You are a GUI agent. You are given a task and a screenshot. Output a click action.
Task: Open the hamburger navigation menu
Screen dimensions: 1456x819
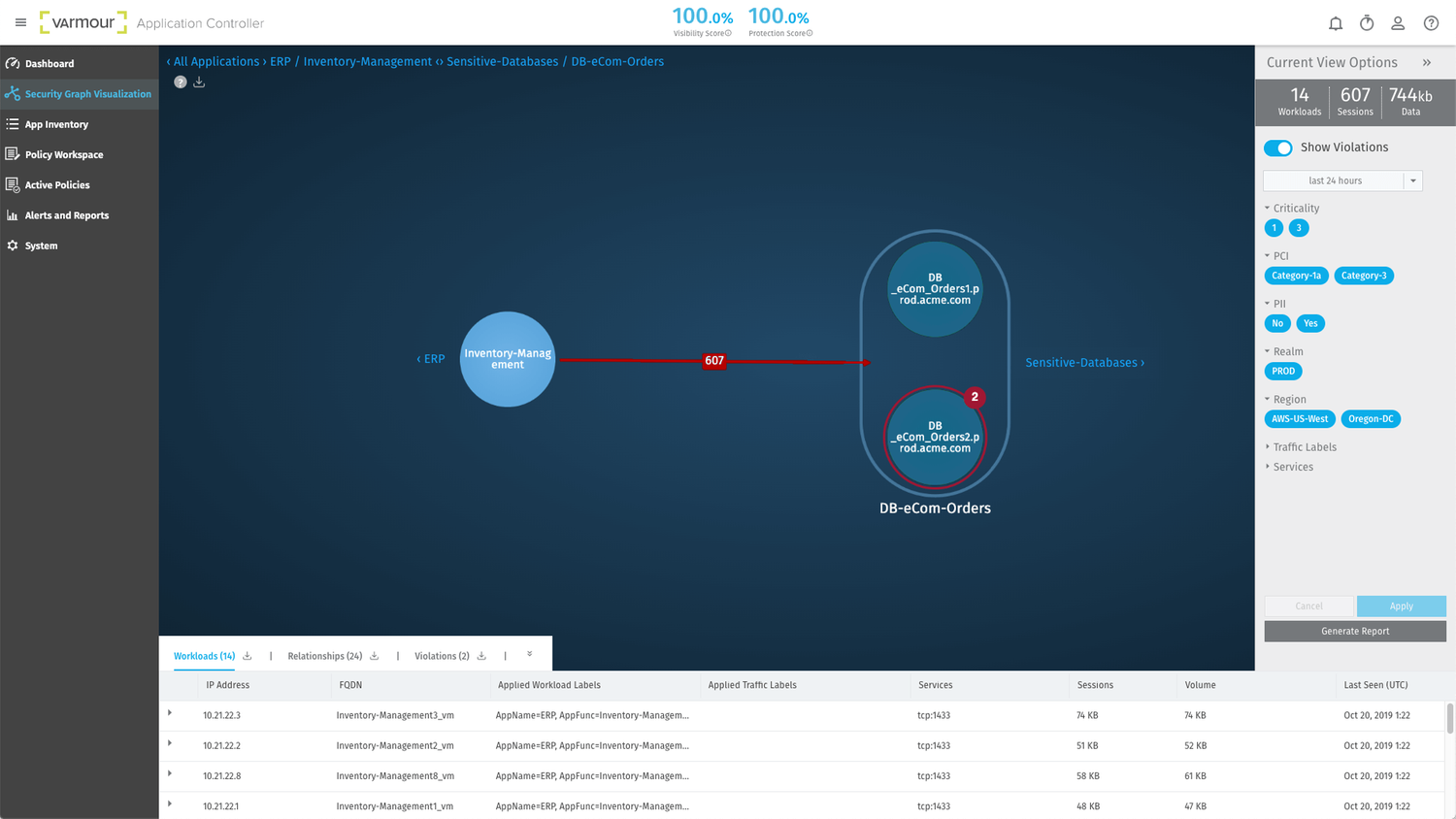(20, 22)
